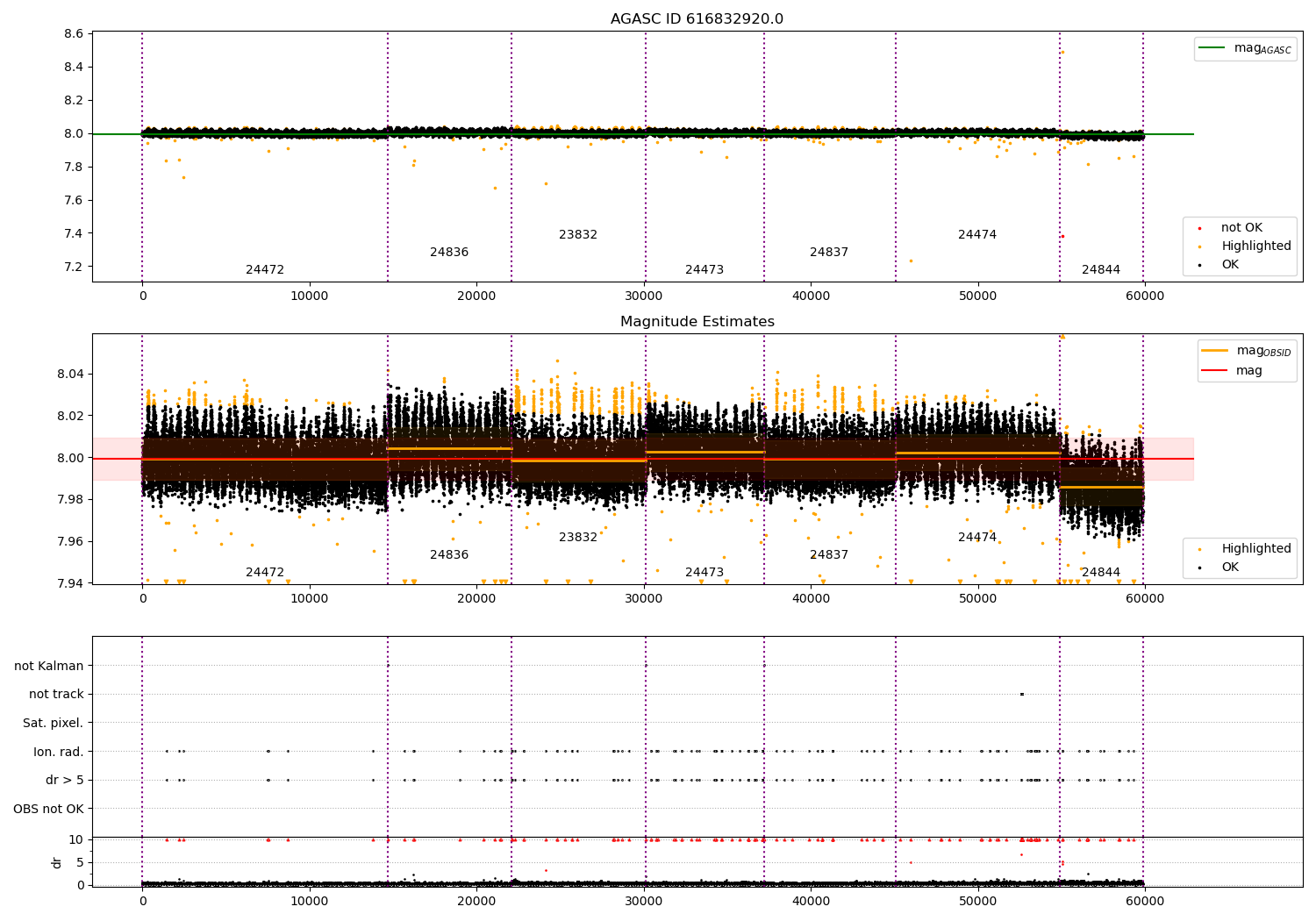This screenshot has width=1316, height=921.
Task: Click OBSID label 24474 in the top plot
Action: click(977, 235)
